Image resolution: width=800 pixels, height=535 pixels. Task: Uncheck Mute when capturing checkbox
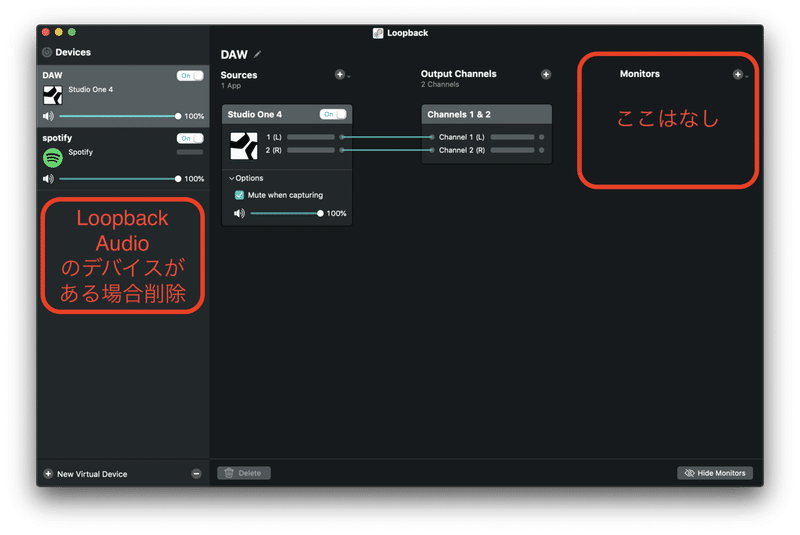point(239,195)
